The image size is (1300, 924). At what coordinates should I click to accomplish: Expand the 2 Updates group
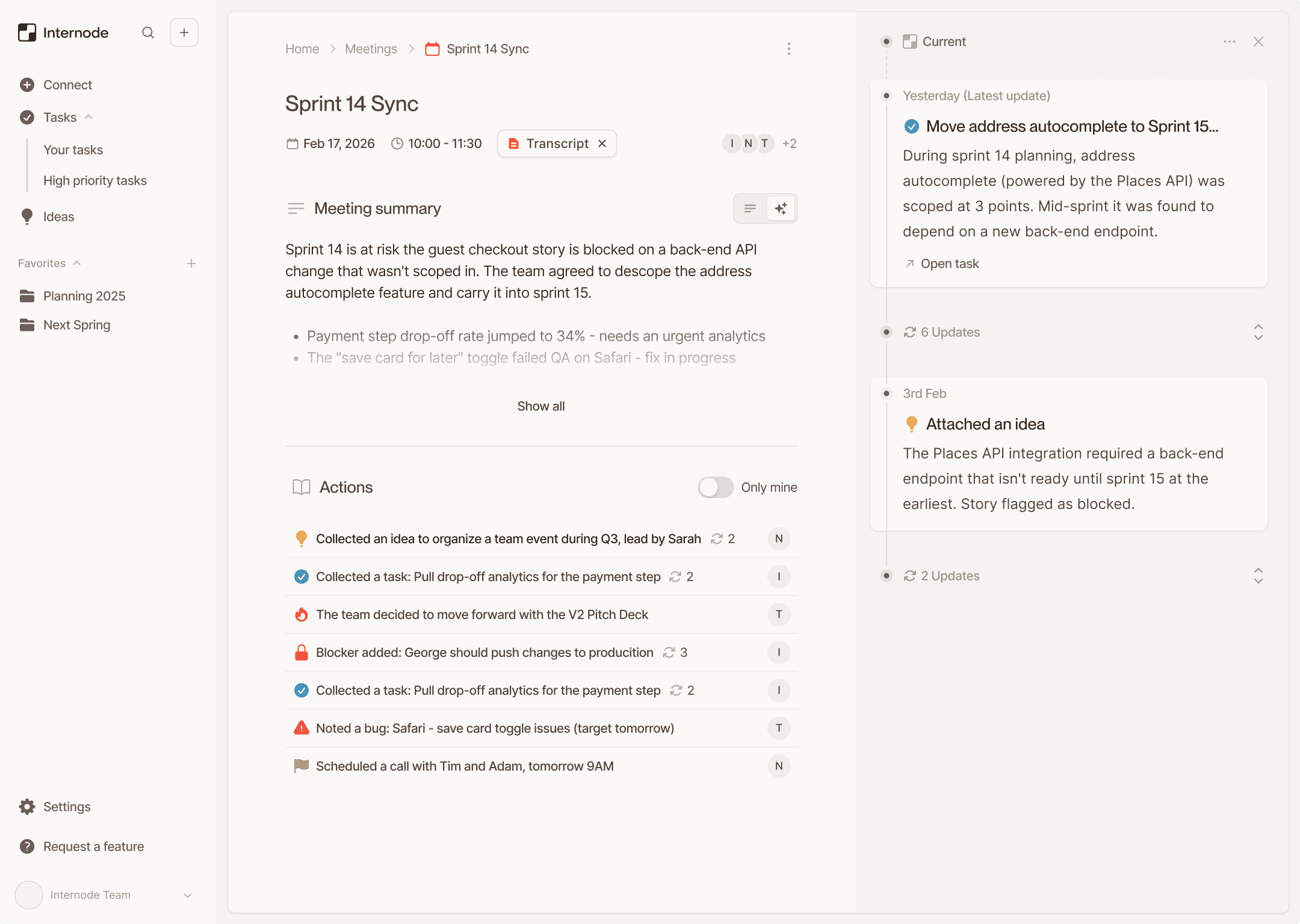point(1258,576)
